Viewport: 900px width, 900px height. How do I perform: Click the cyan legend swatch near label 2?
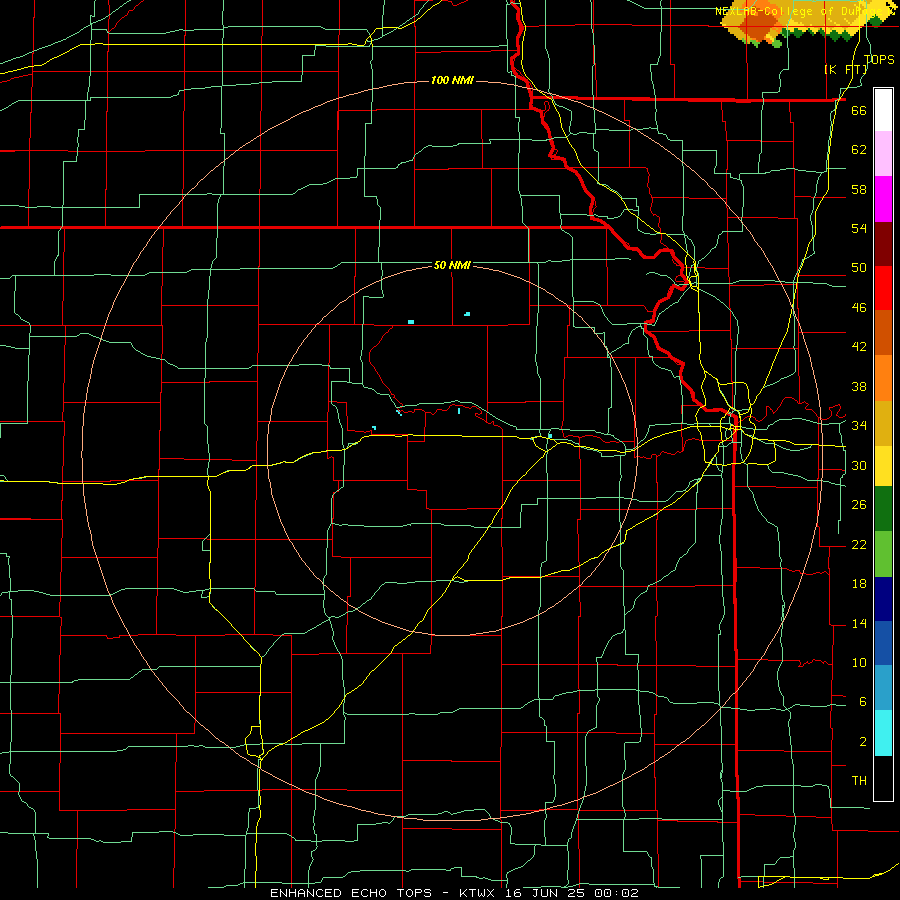(883, 733)
